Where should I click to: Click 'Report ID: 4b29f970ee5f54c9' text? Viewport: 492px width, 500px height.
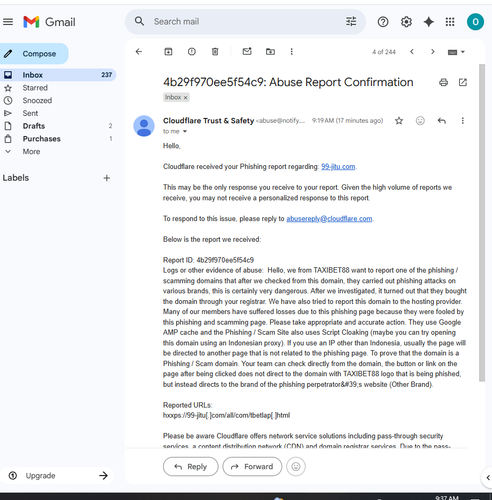208,260
